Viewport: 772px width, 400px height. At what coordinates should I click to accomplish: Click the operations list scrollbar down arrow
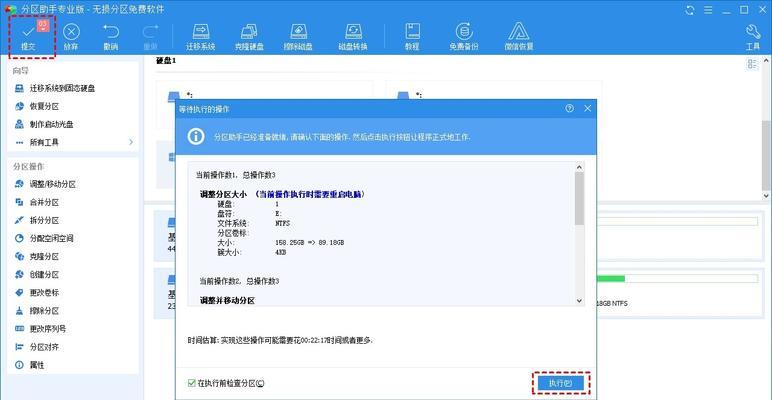[579, 300]
